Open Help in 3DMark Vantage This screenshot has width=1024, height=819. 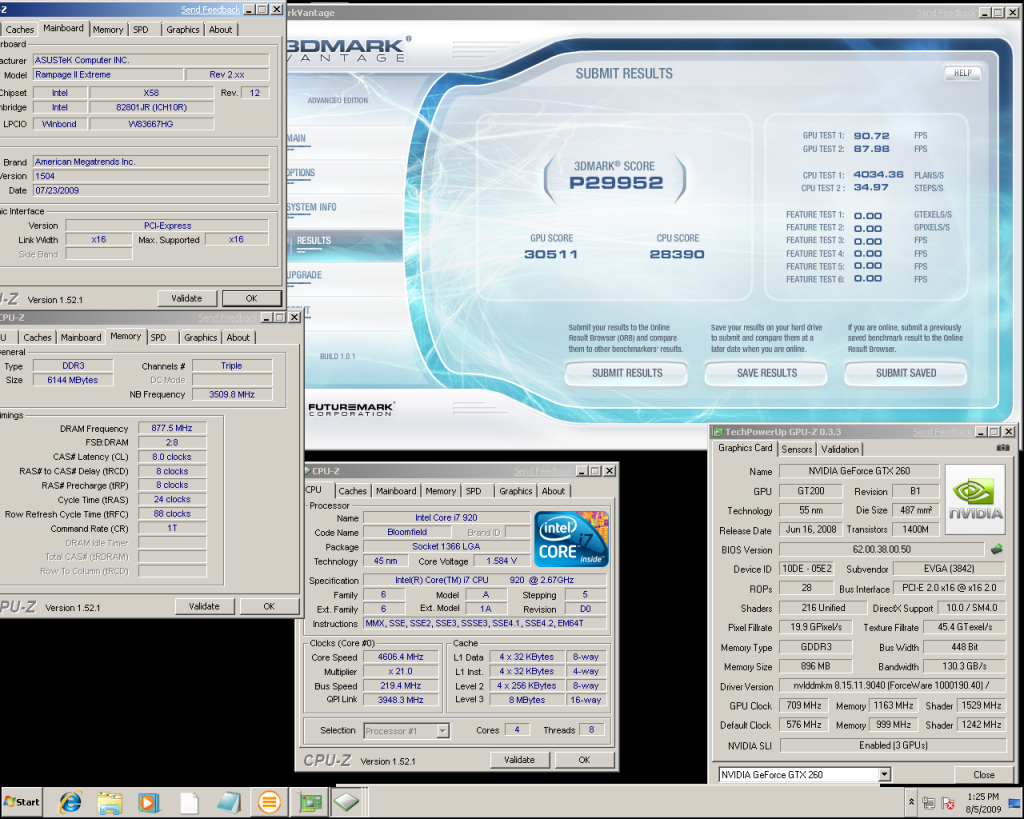pyautogui.click(x=963, y=73)
